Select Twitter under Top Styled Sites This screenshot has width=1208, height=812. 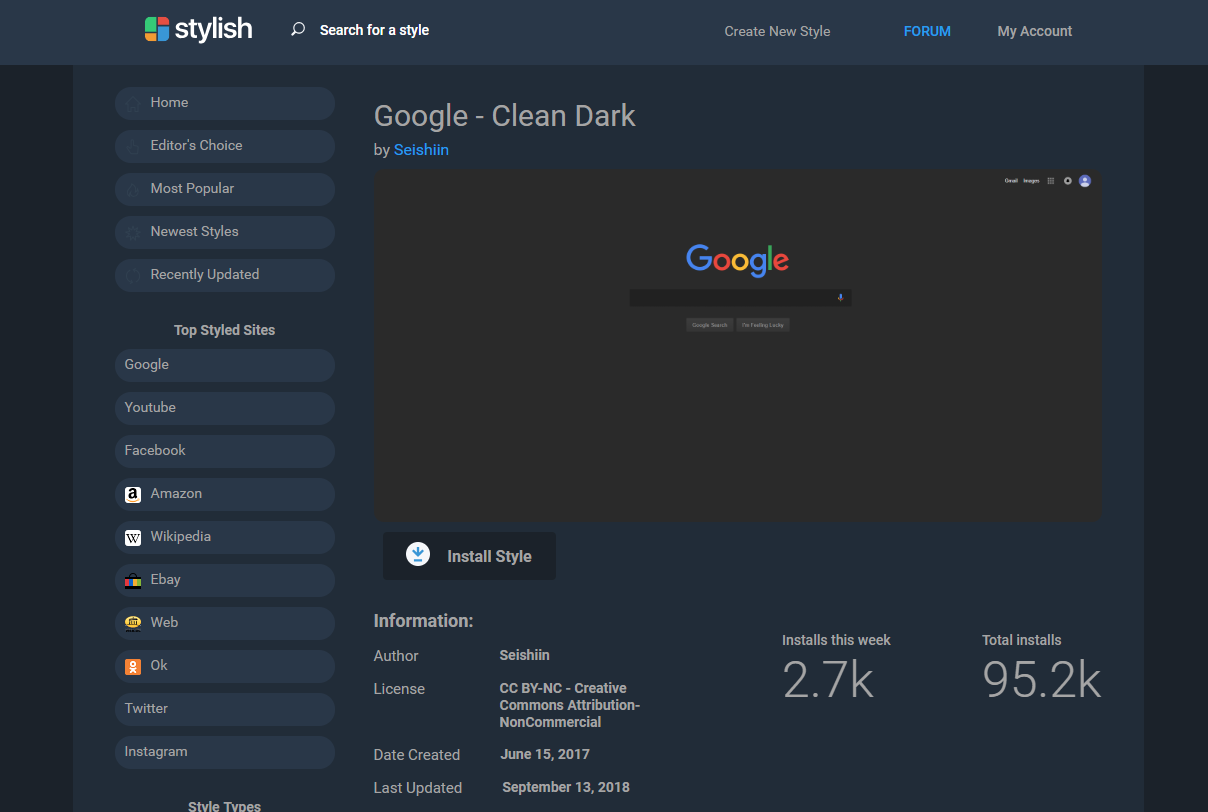[x=225, y=709]
